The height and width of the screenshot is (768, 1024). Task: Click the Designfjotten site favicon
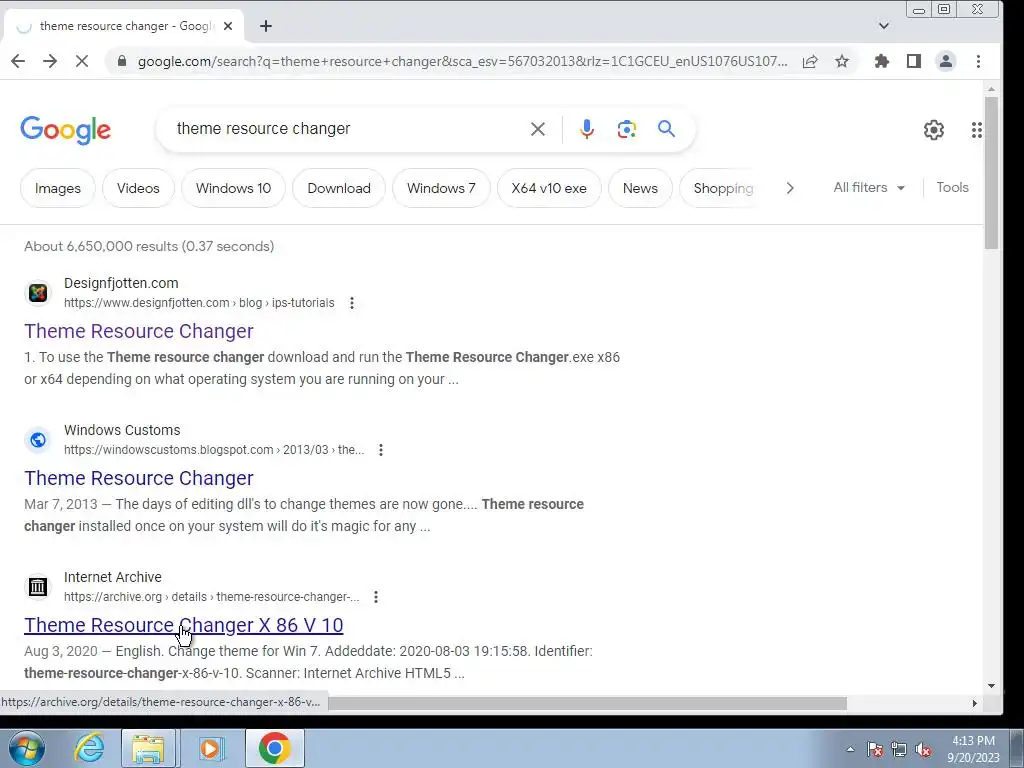tap(38, 293)
